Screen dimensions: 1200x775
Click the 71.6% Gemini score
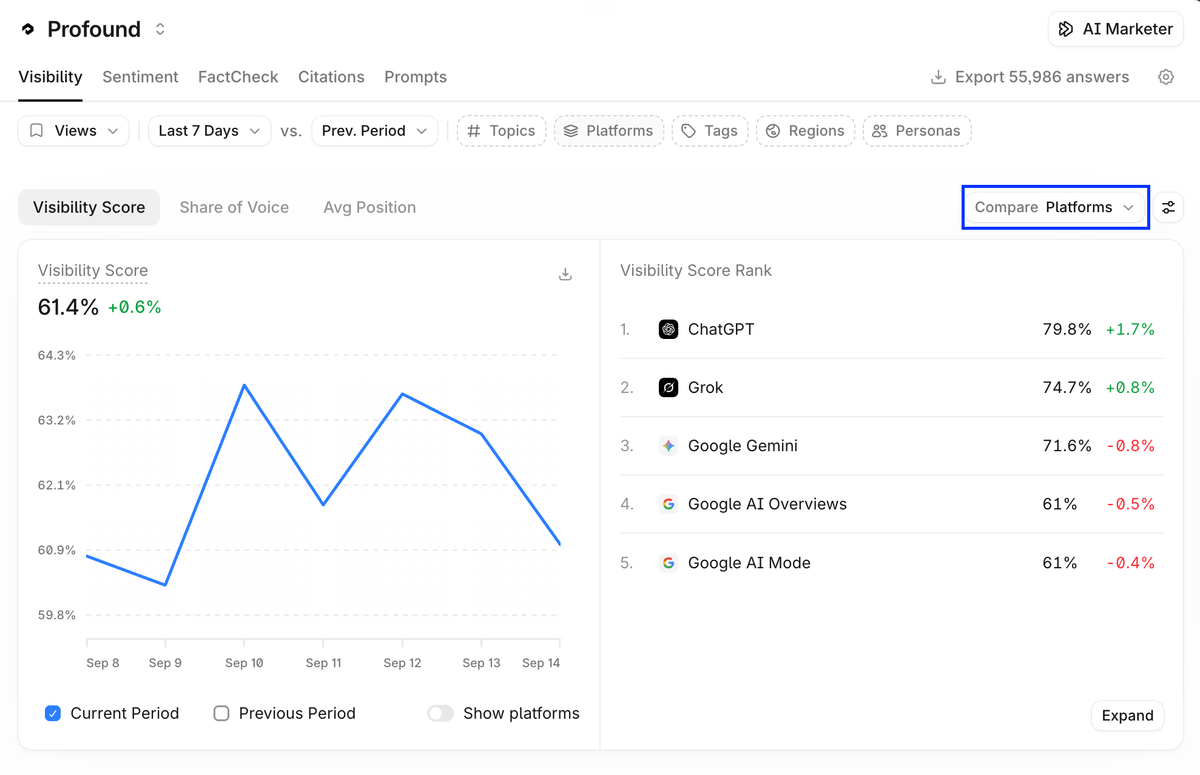pos(1067,446)
